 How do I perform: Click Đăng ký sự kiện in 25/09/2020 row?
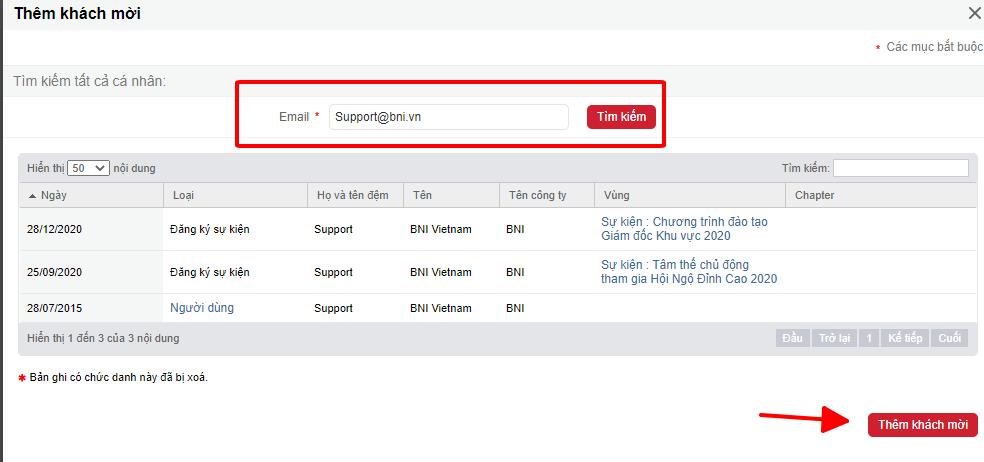click(210, 272)
